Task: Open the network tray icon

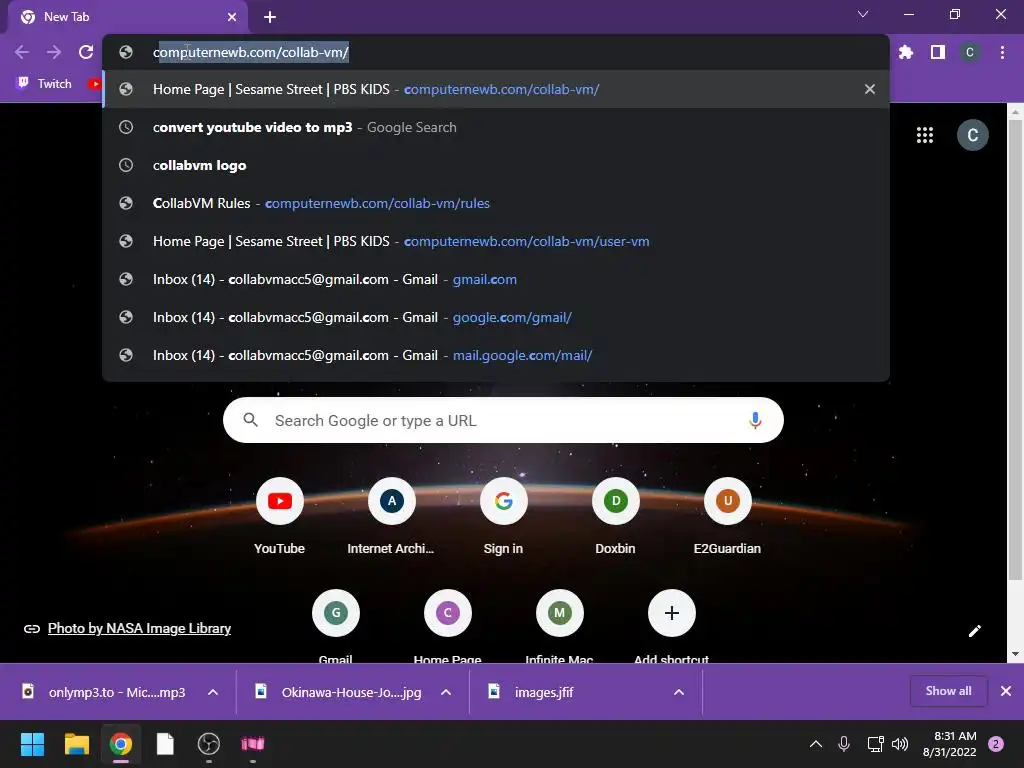Action: tap(875, 743)
